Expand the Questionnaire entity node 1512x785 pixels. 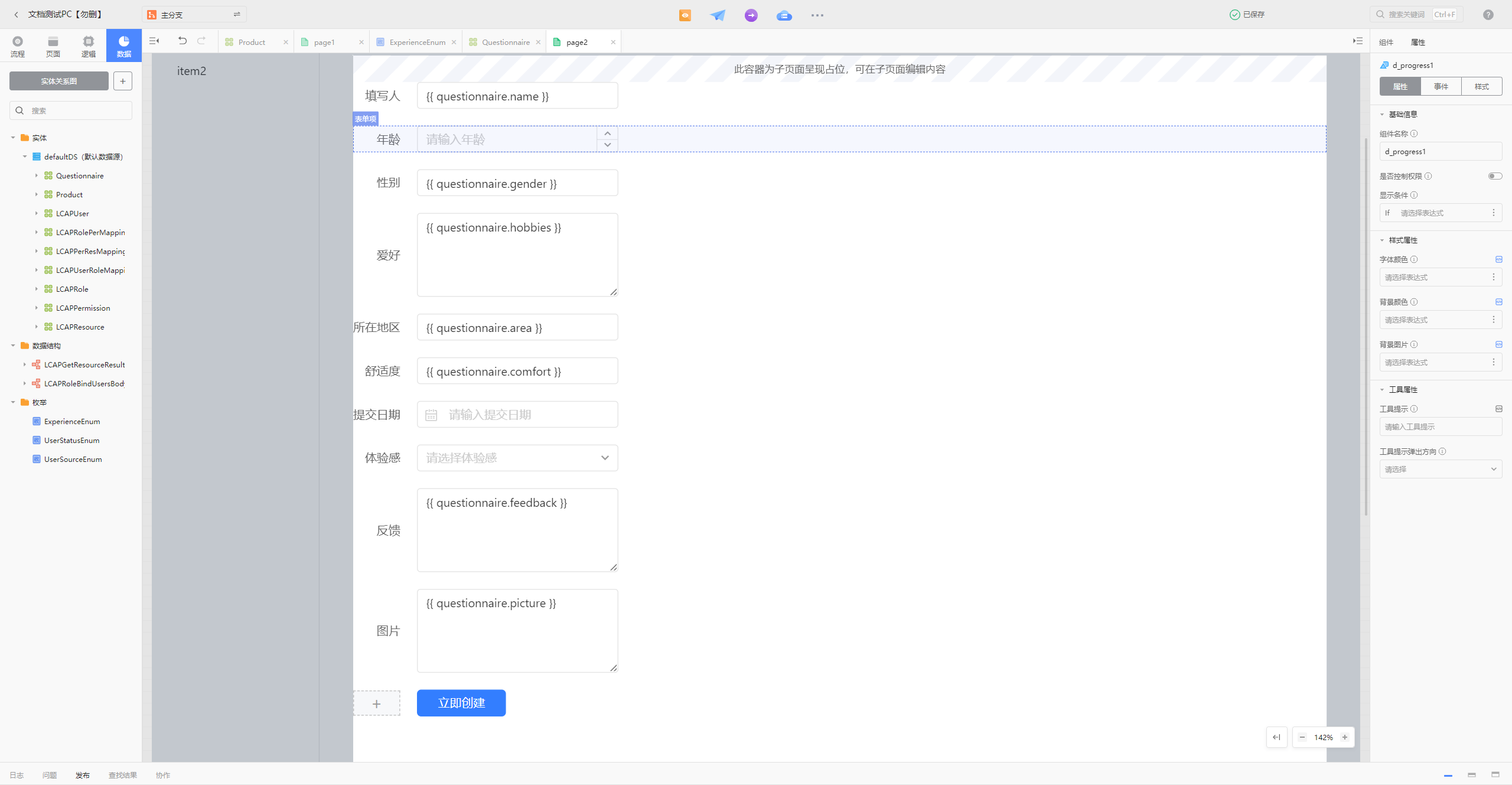click(37, 175)
